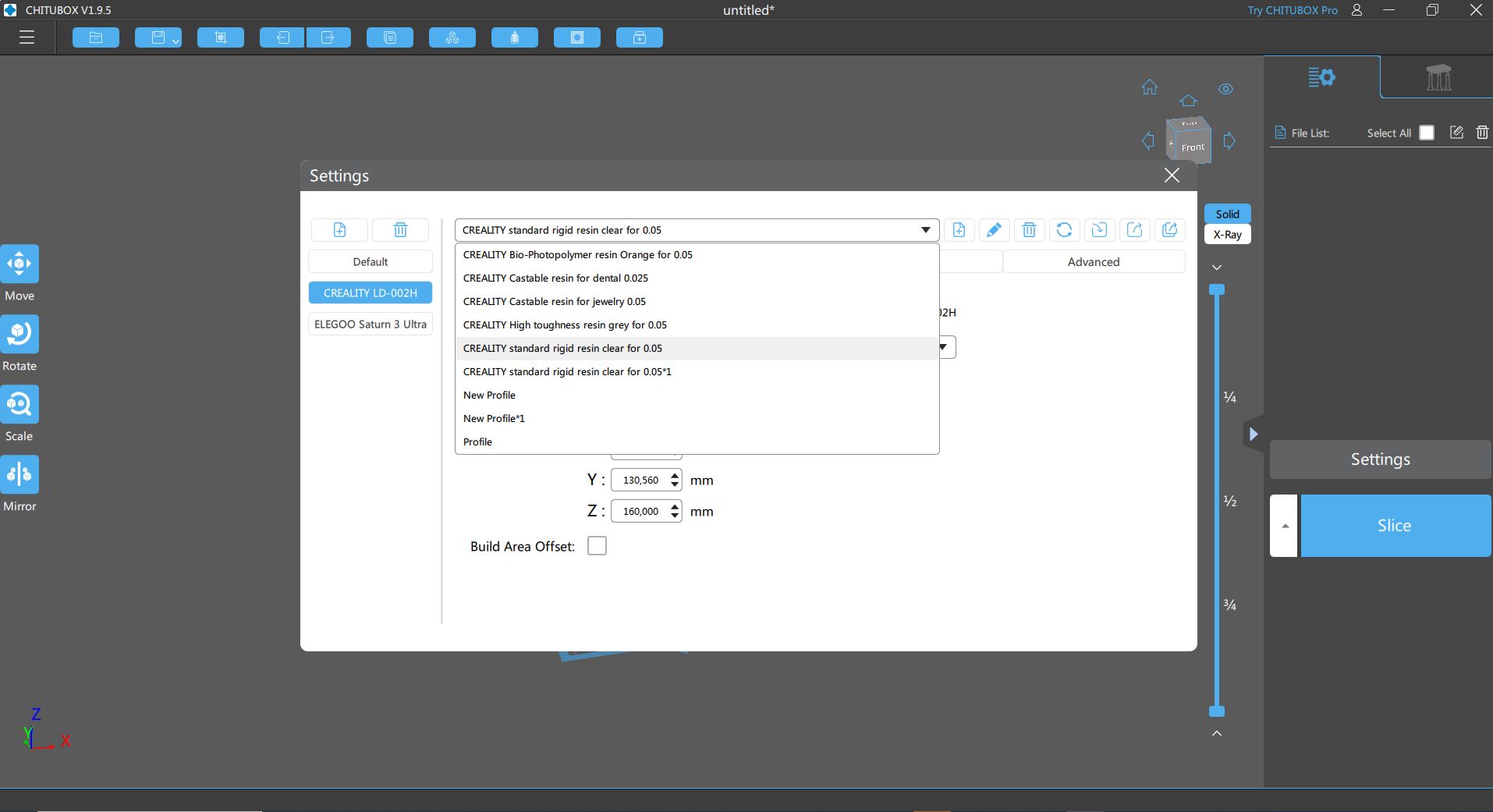Click the Slice button

click(x=1395, y=526)
